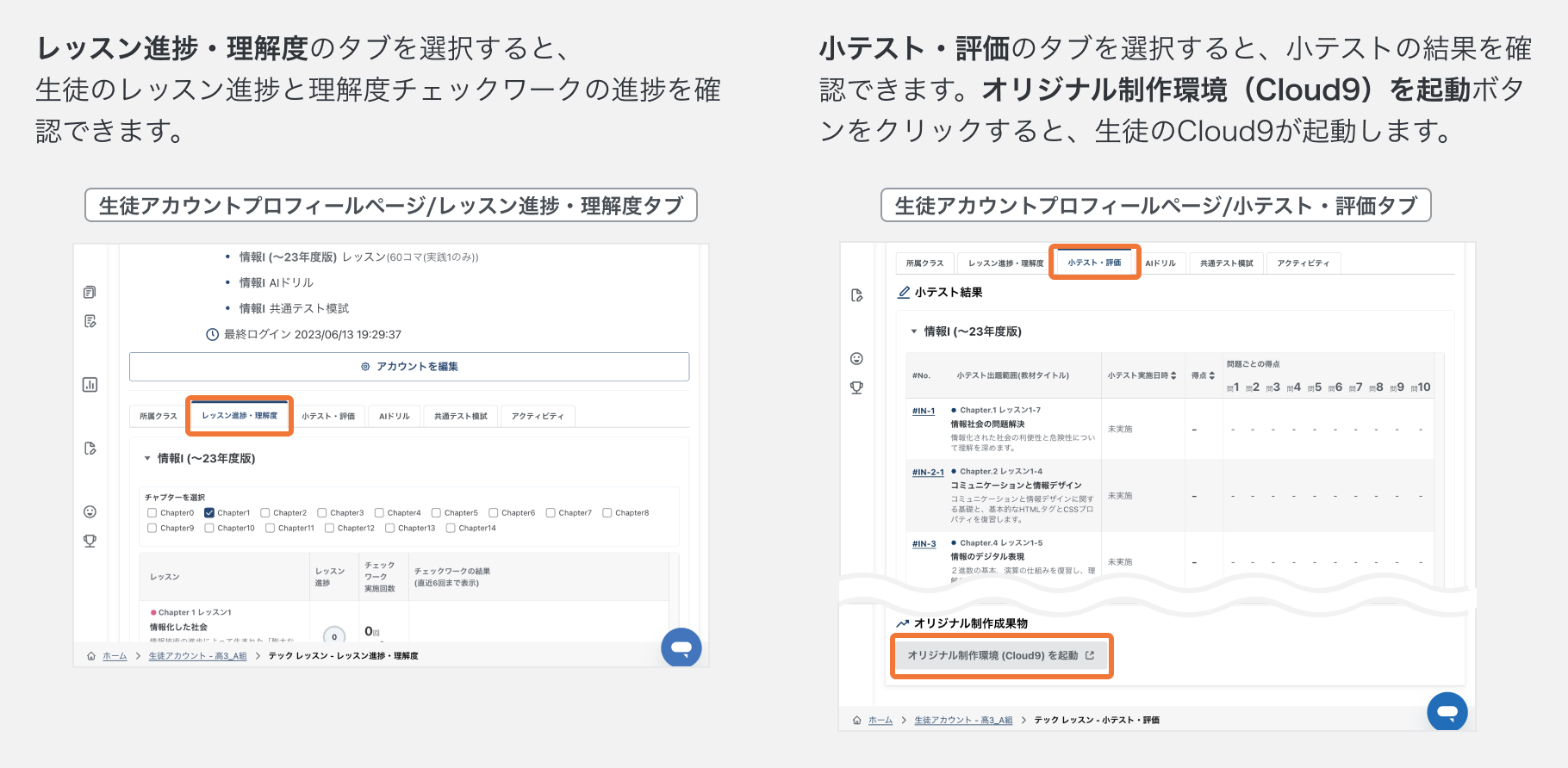Screen dimensions: 1568x768
Task: Select 小テスト・評価 tab in quiz-evaluation screenshot
Action: click(1095, 263)
